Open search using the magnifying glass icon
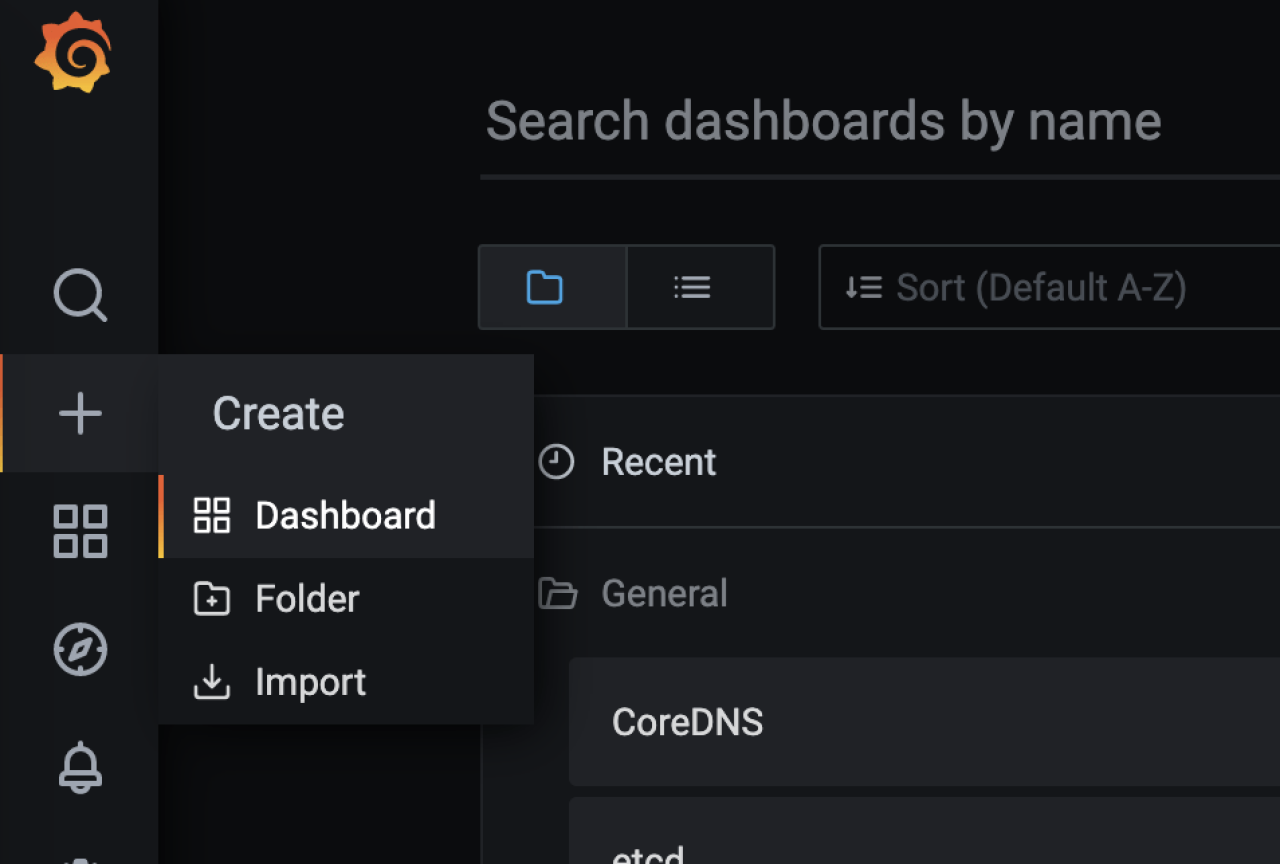 79,295
